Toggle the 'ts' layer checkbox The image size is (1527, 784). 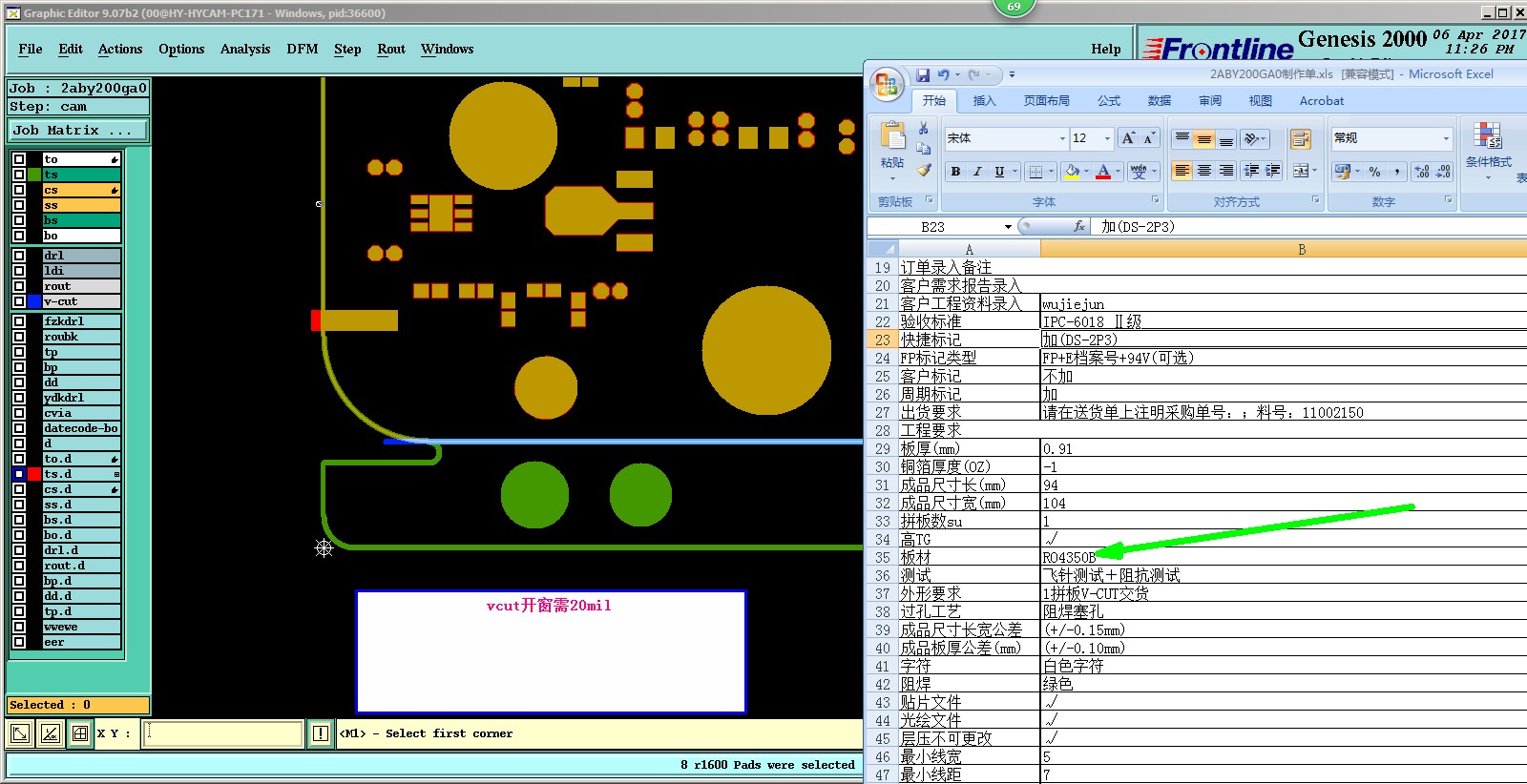(19, 175)
